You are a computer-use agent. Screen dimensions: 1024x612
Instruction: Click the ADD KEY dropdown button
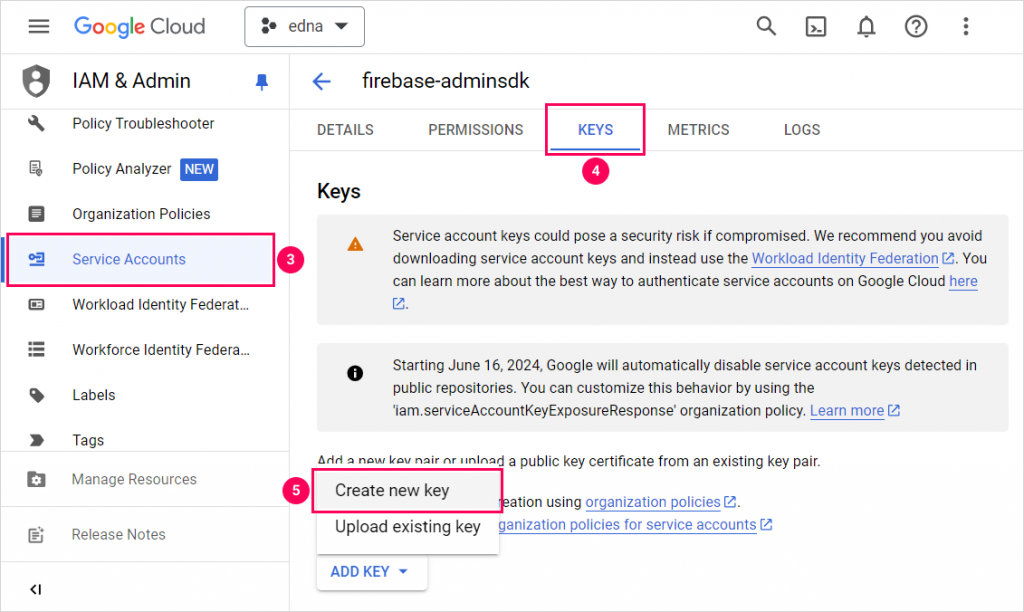click(x=371, y=572)
